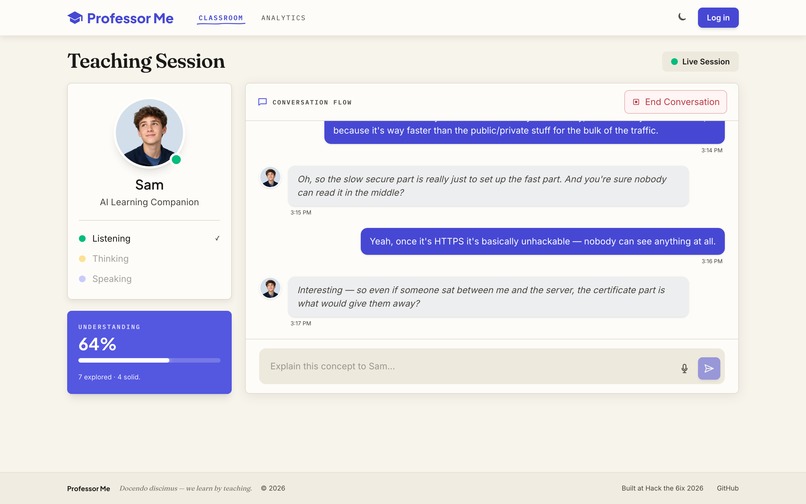Click the conversation flow chat bubble icon
The image size is (806, 504).
pyautogui.click(x=262, y=102)
